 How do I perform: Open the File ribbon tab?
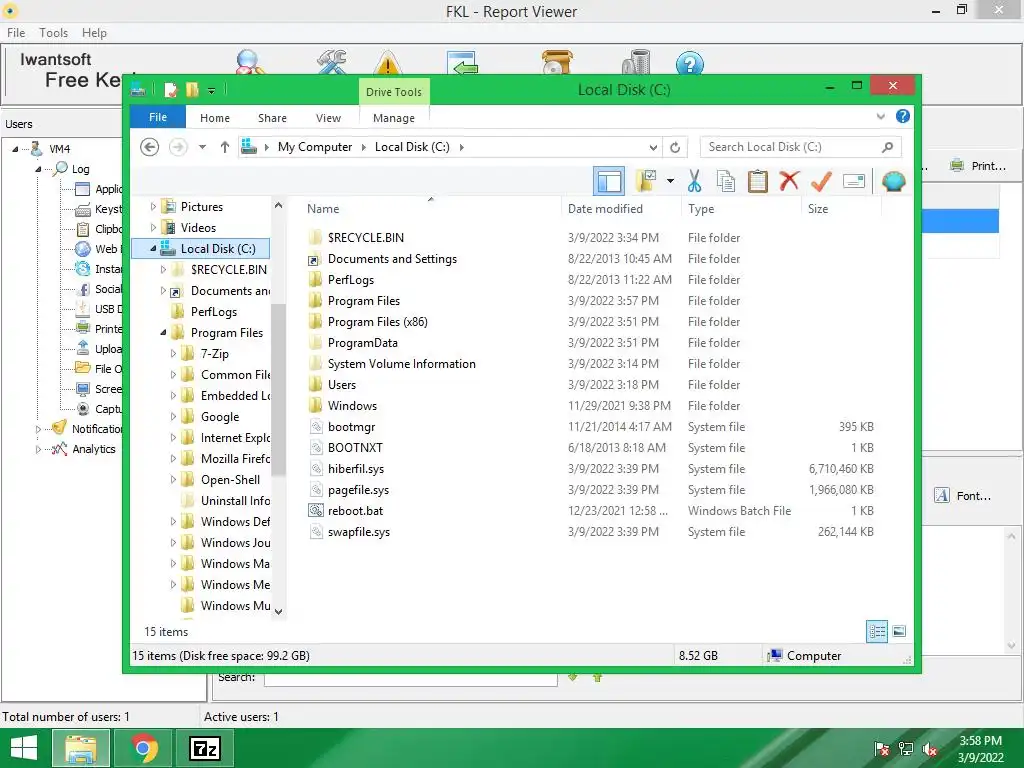[158, 117]
